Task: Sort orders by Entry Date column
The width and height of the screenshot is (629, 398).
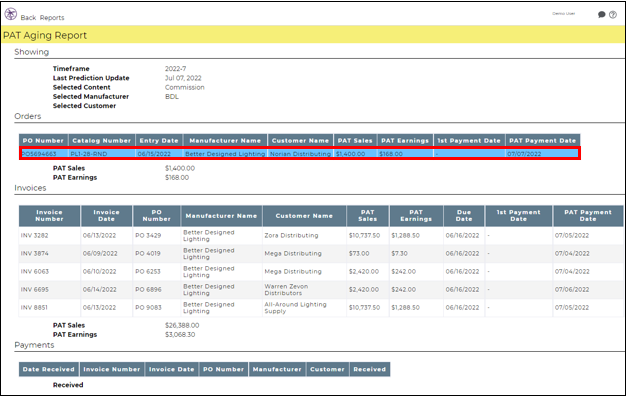Action: point(159,140)
